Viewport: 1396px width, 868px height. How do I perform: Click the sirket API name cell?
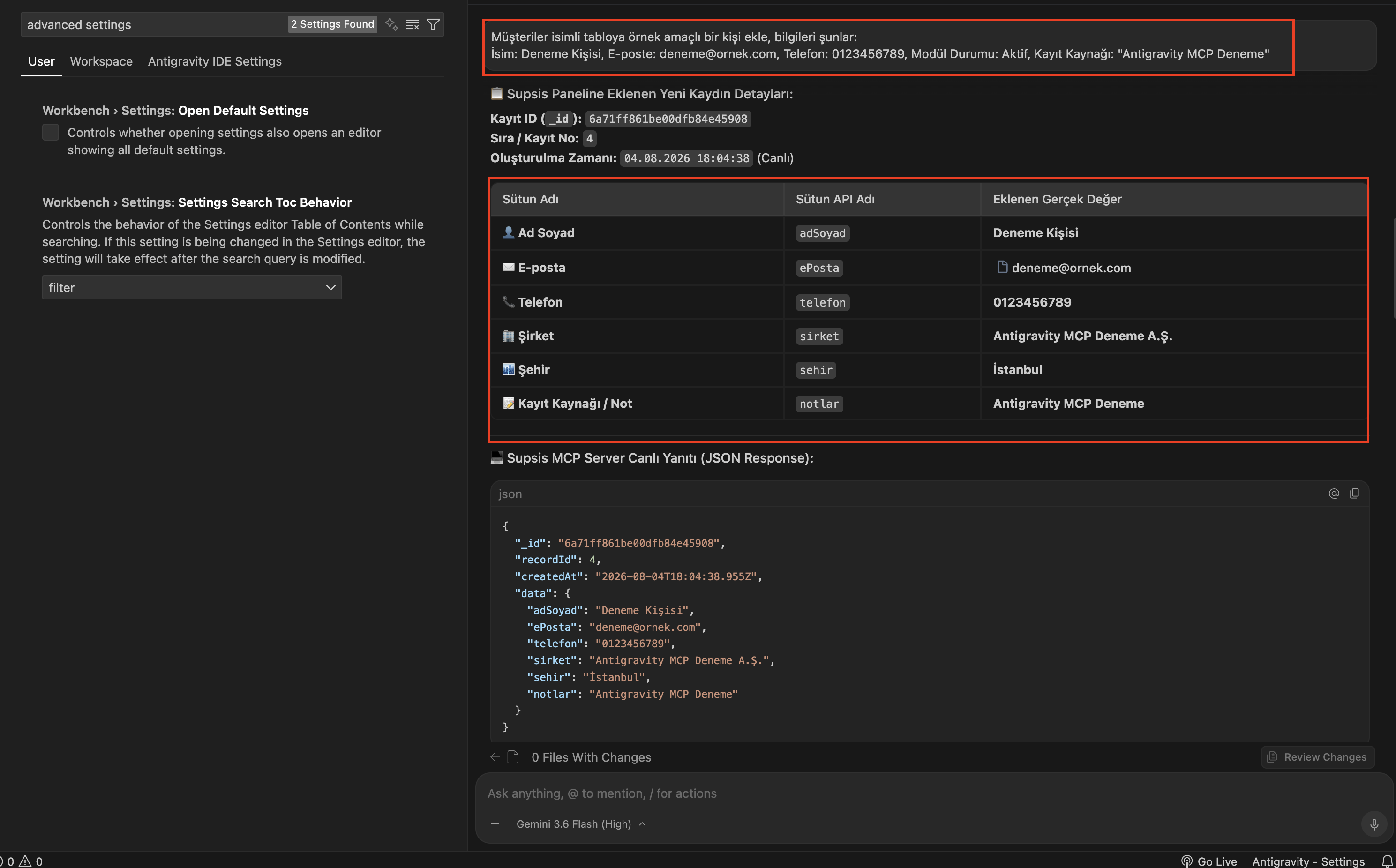(x=819, y=337)
